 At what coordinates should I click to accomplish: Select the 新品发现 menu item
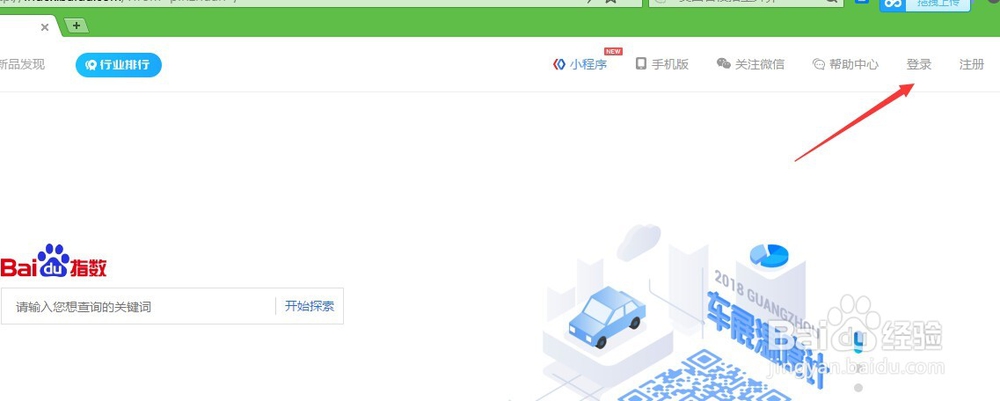point(22,64)
